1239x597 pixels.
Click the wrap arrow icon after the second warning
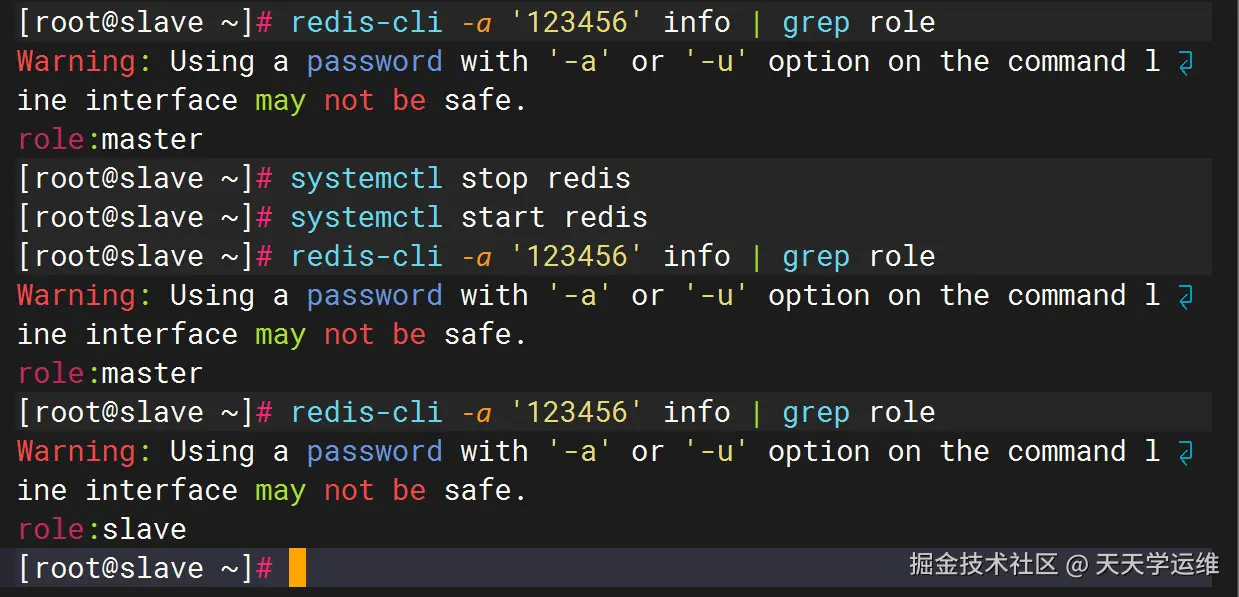[x=1186, y=297]
